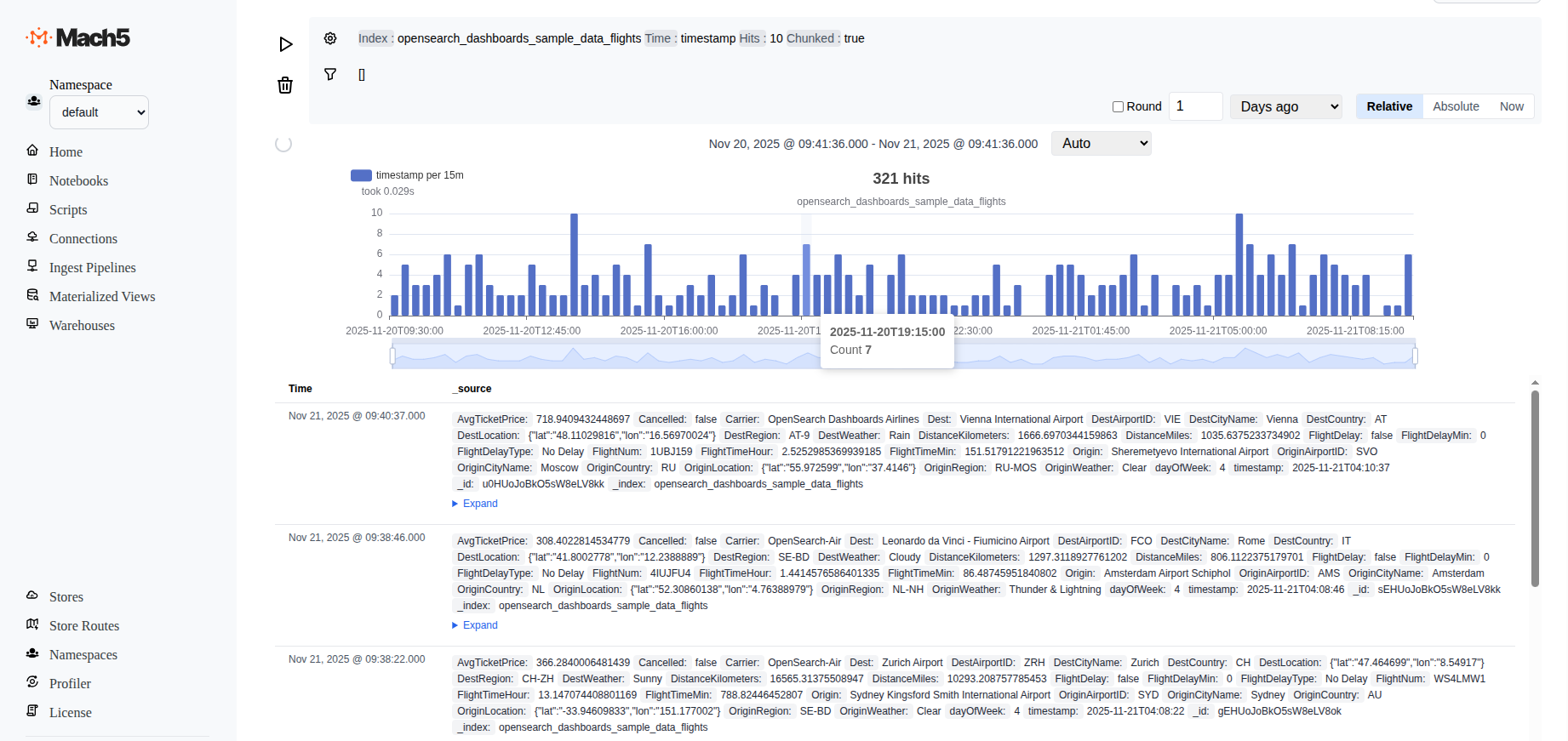The height and width of the screenshot is (741, 1568).
Task: Enable the Round checkbox
Action: [x=1118, y=106]
